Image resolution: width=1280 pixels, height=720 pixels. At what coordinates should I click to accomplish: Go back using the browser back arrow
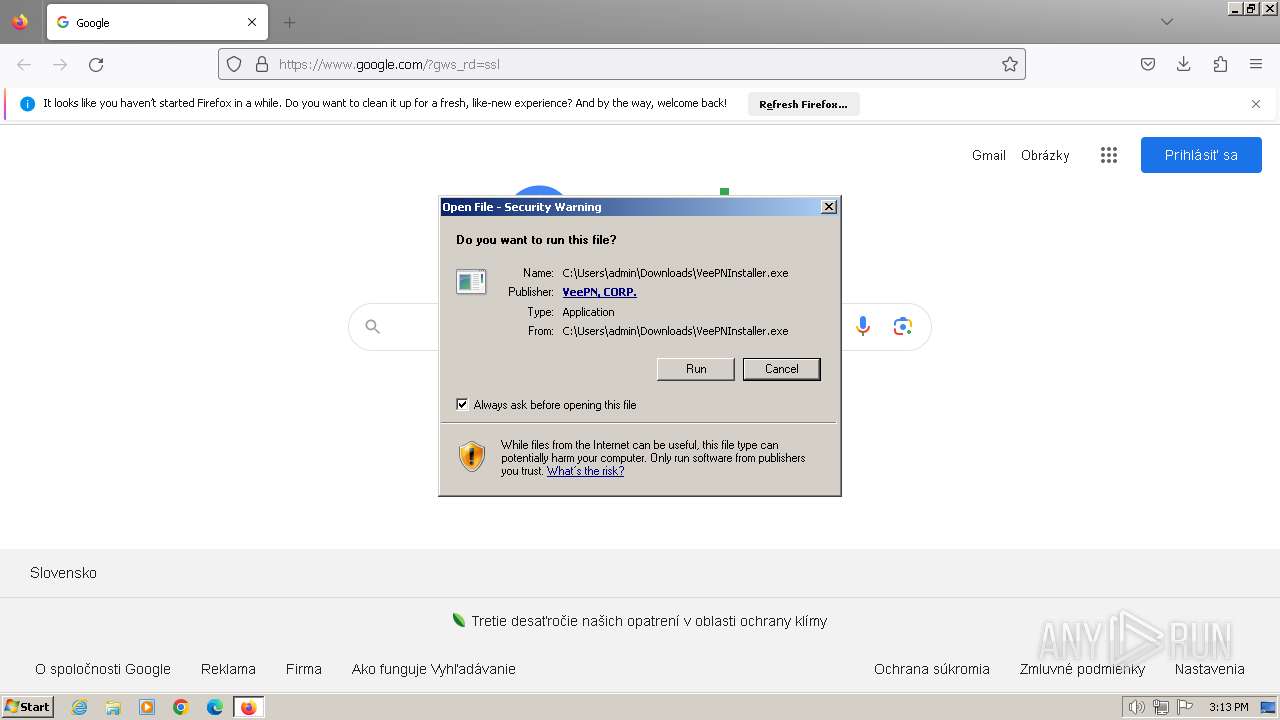point(24,64)
